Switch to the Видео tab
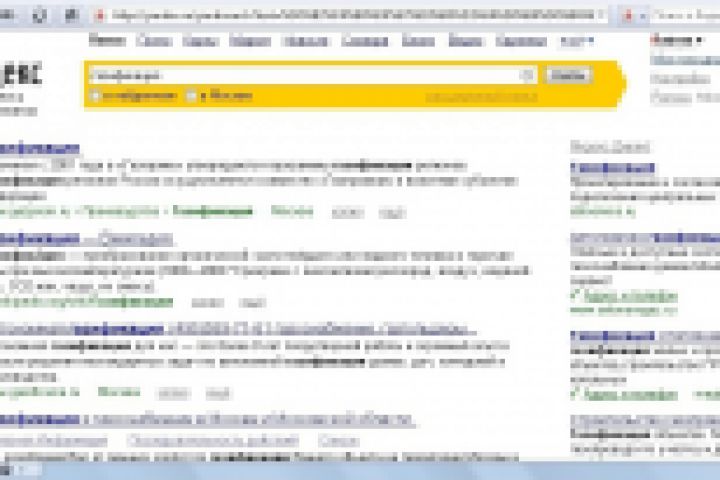This screenshot has width=720, height=480. [x=465, y=41]
